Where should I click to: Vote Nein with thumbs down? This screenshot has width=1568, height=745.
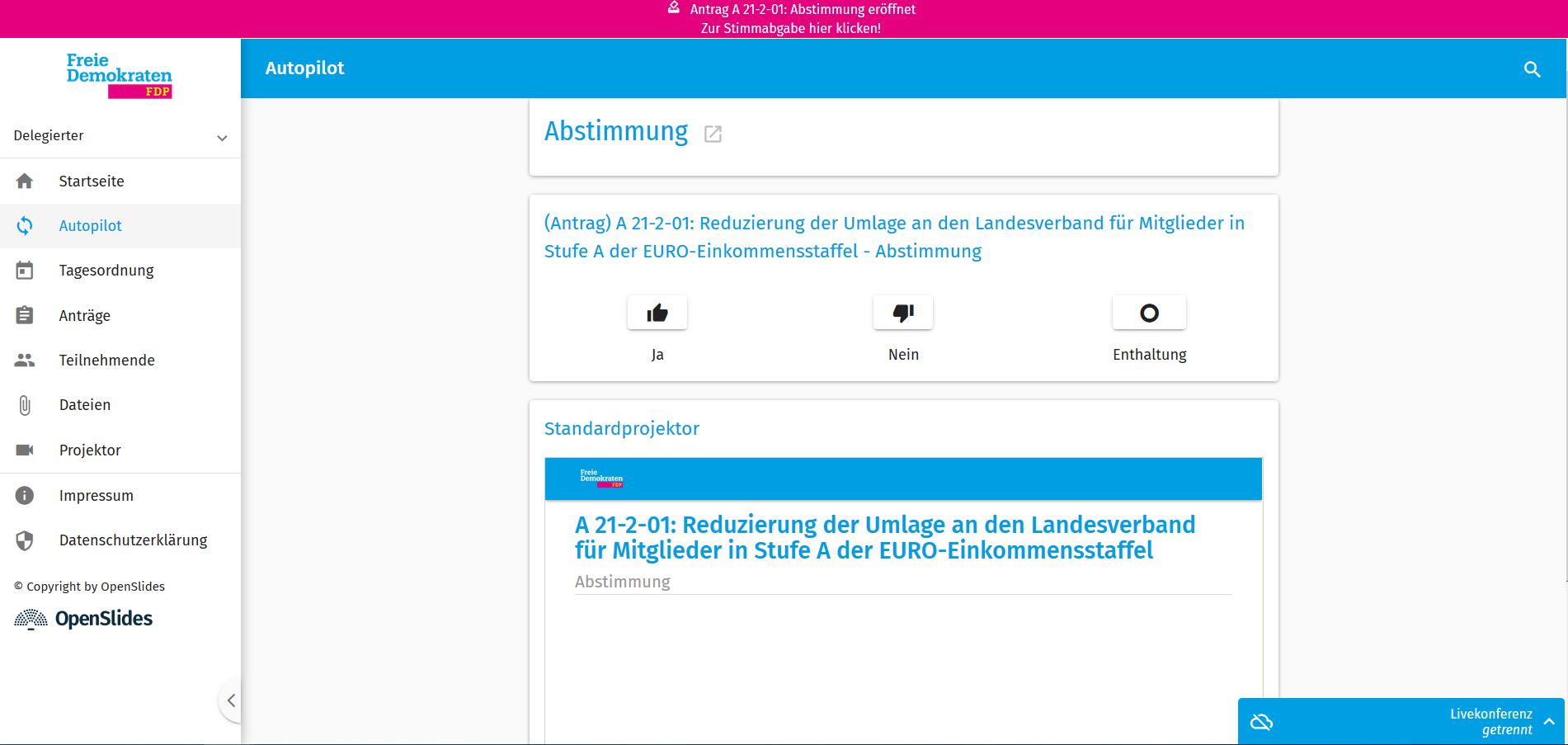coord(903,313)
